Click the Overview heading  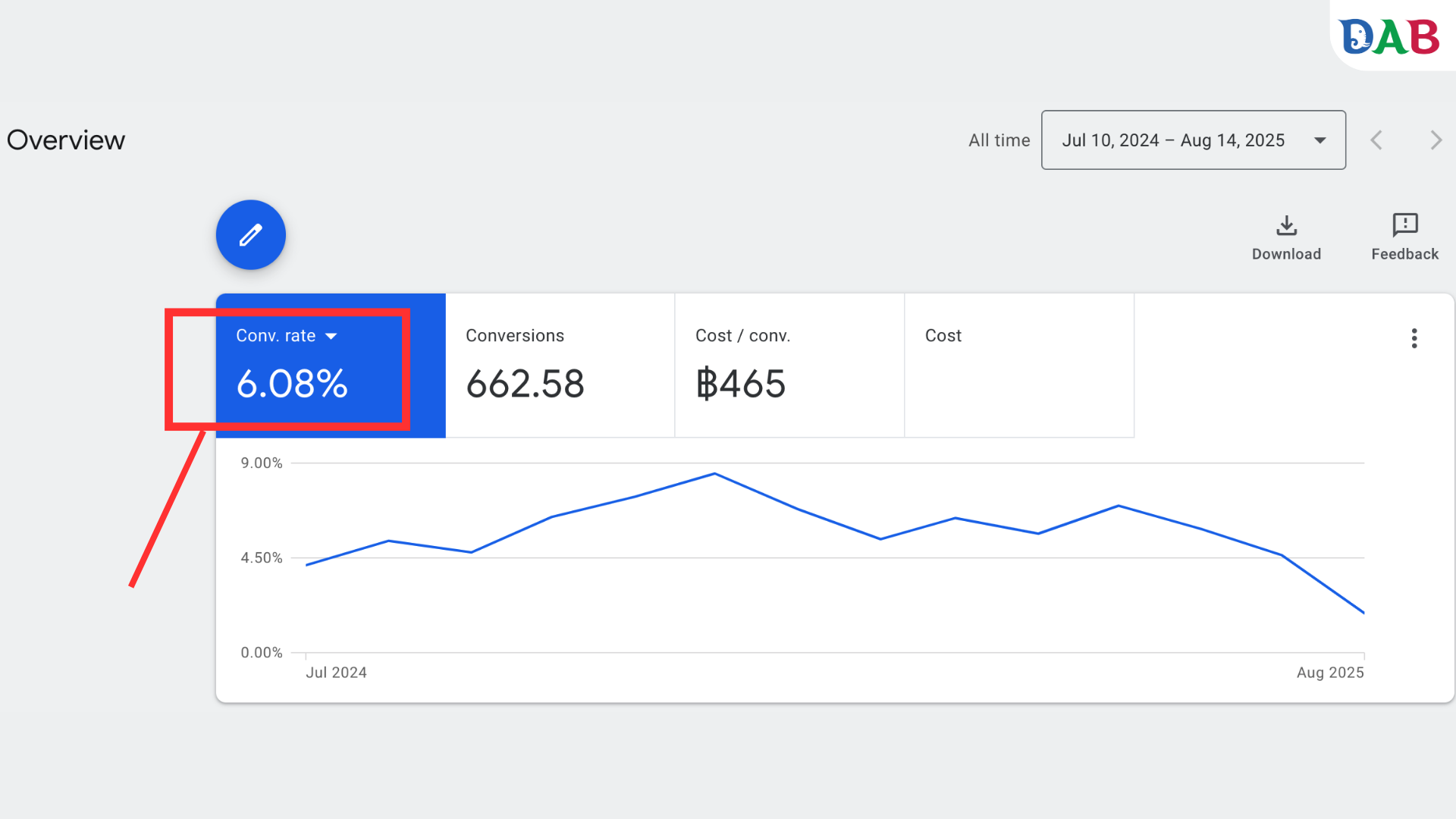point(66,140)
